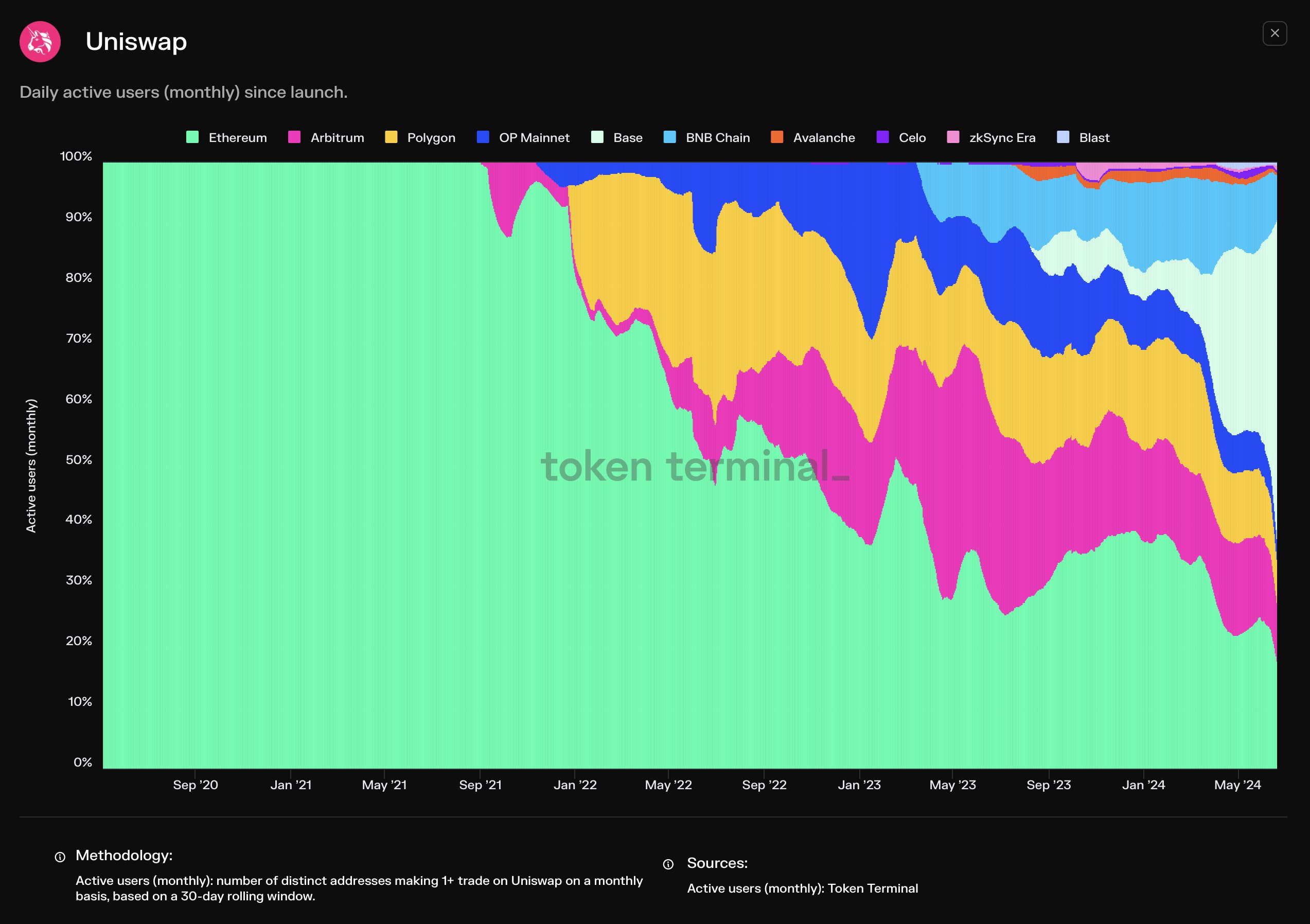Click the May '23 x-axis label

point(953,786)
